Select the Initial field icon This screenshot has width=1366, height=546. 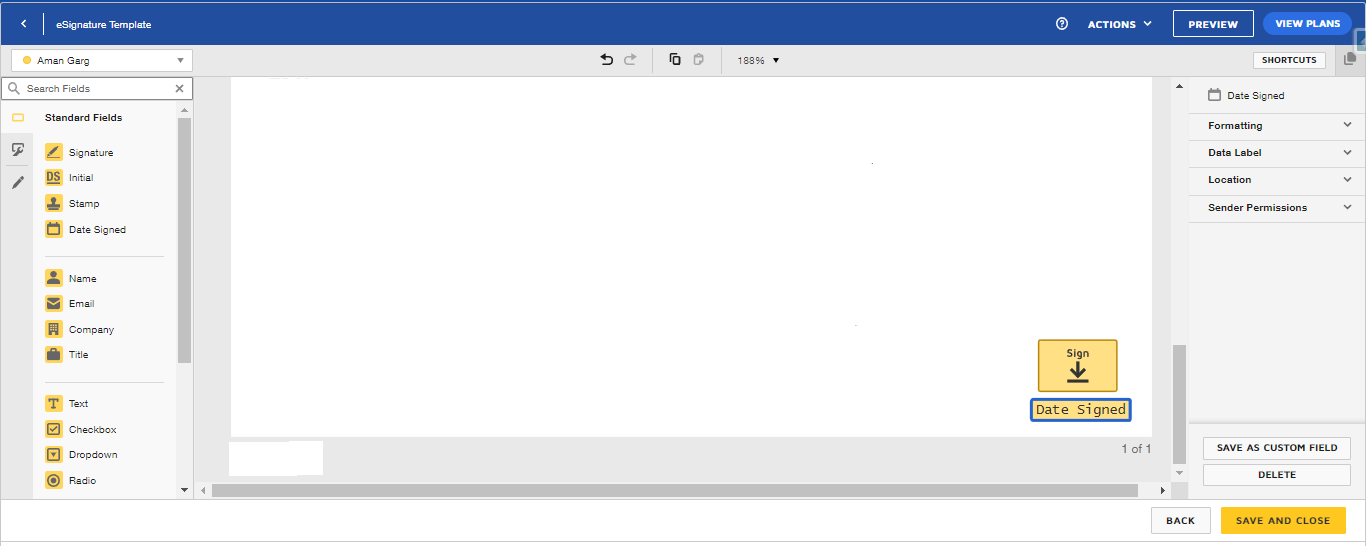54,177
